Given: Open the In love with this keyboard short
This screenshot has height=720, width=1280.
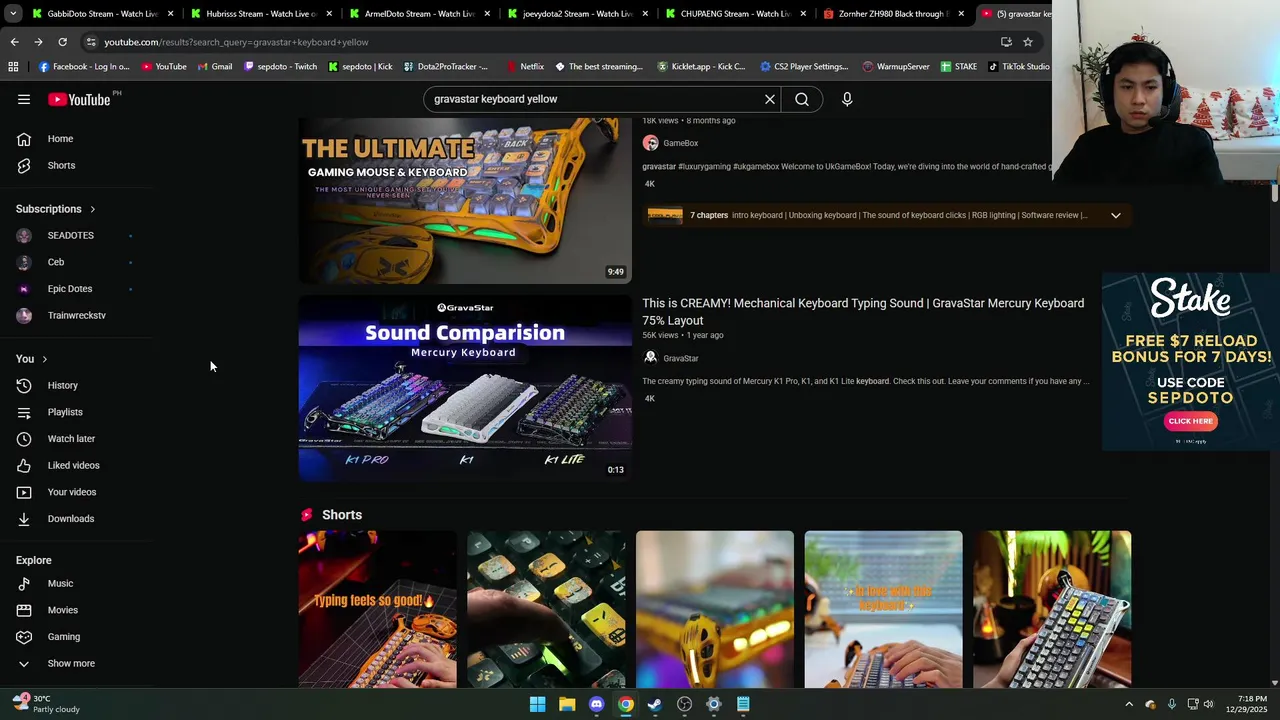Looking at the screenshot, I should click(x=884, y=609).
